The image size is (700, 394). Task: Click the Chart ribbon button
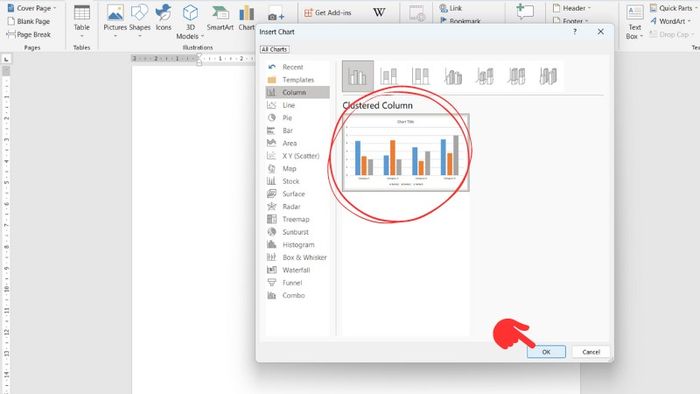coord(246,18)
